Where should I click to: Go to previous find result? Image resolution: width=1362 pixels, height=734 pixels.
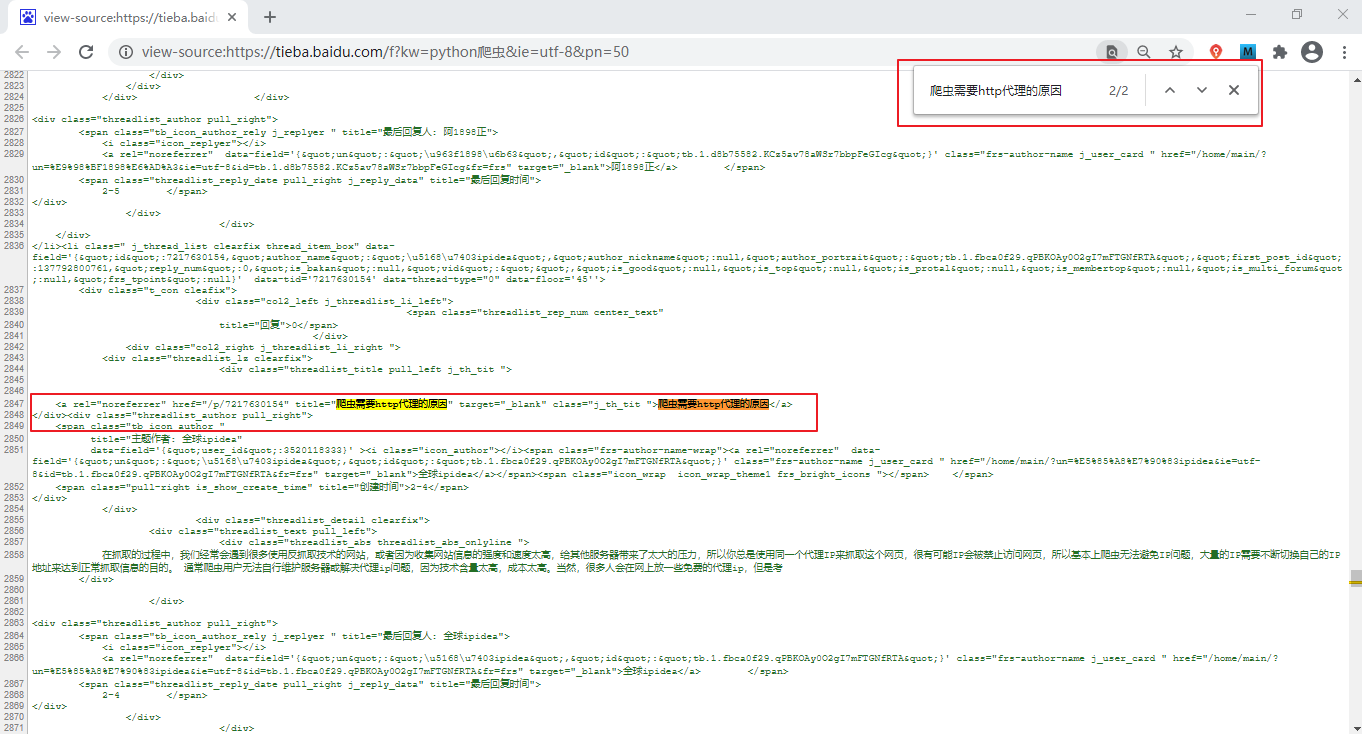coord(1170,90)
